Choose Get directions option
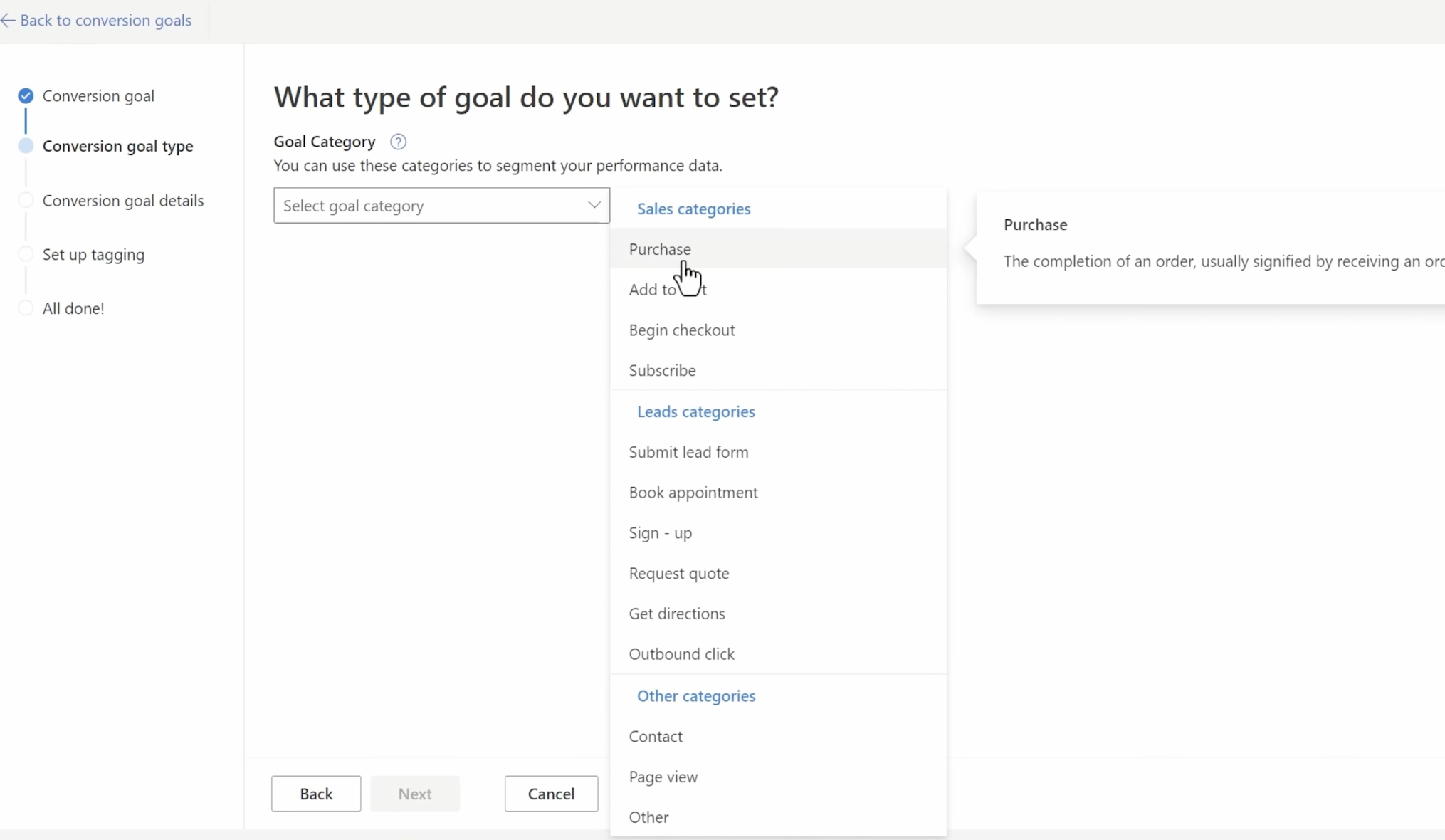Viewport: 1445px width, 840px height. pyautogui.click(x=778, y=614)
